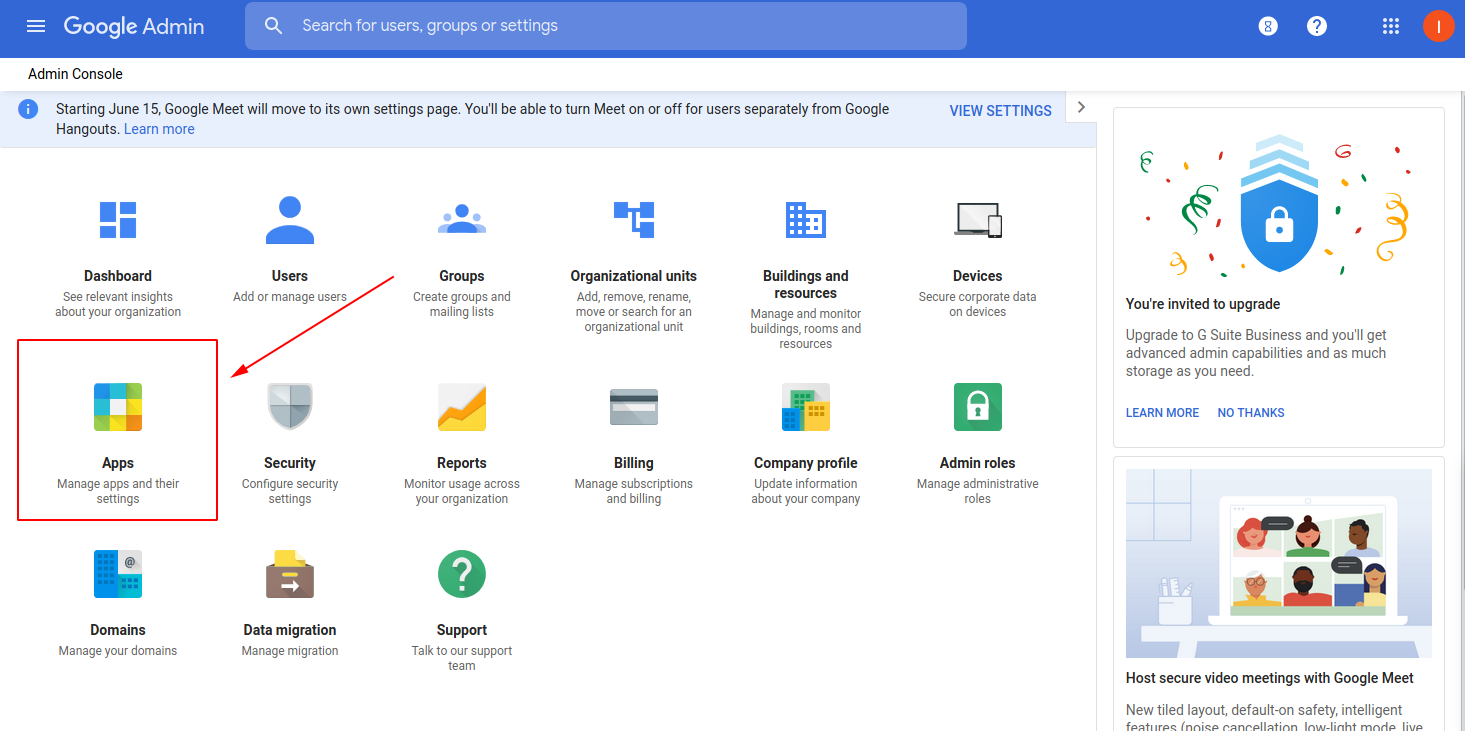The height and width of the screenshot is (731, 1465).
Task: Open the Security shield icon
Action: click(x=290, y=407)
